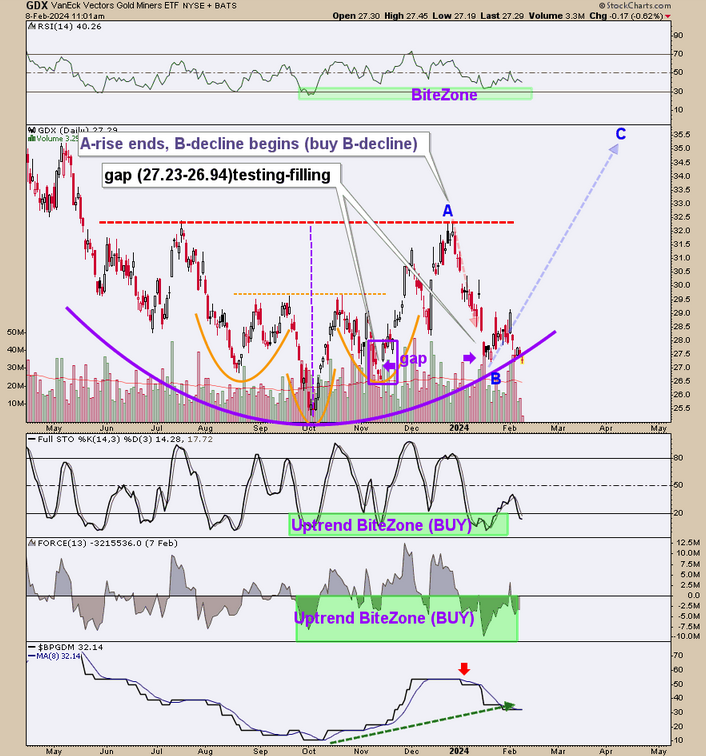Select the Low 27.19 value
The width and height of the screenshot is (706, 756).
pyautogui.click(x=454, y=15)
